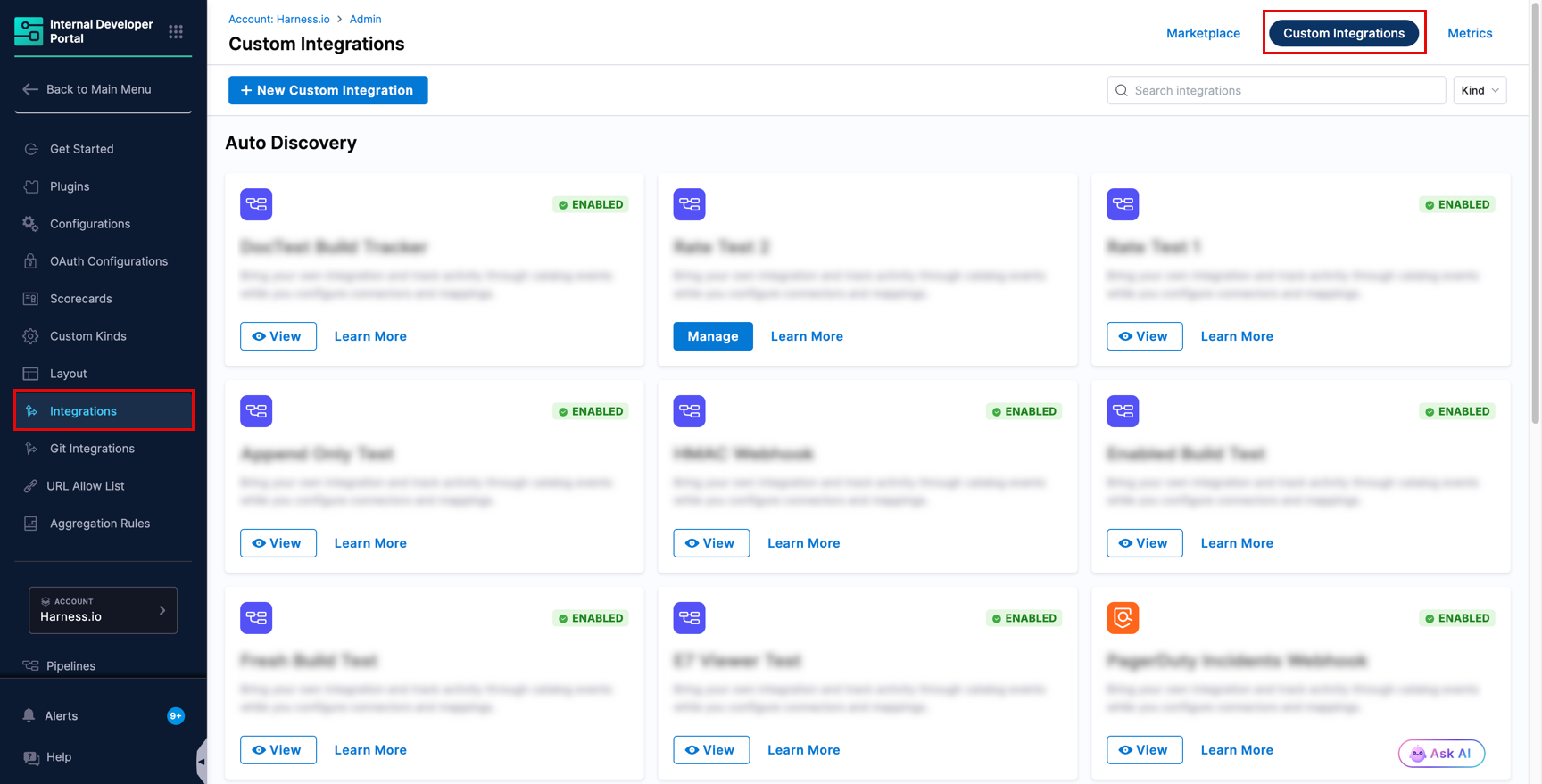The width and height of the screenshot is (1542, 784).
Task: Click Manage on the Rate Test 2 card
Action: (x=713, y=336)
